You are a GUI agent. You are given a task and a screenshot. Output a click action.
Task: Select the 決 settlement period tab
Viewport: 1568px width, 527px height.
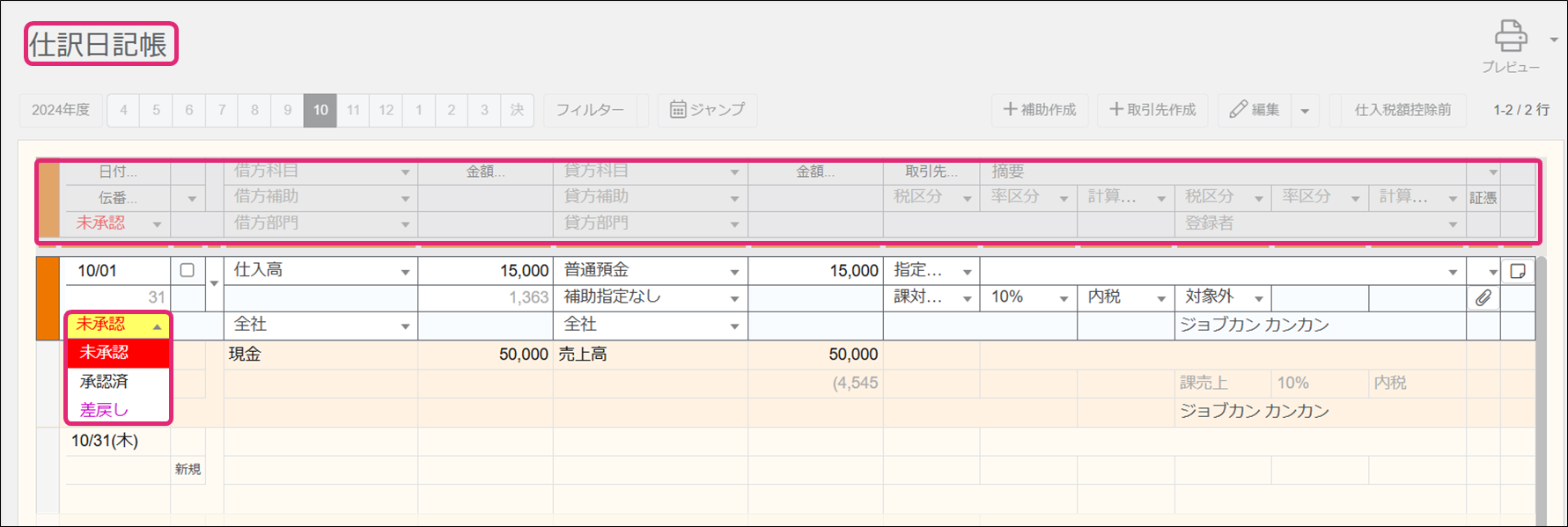[517, 110]
